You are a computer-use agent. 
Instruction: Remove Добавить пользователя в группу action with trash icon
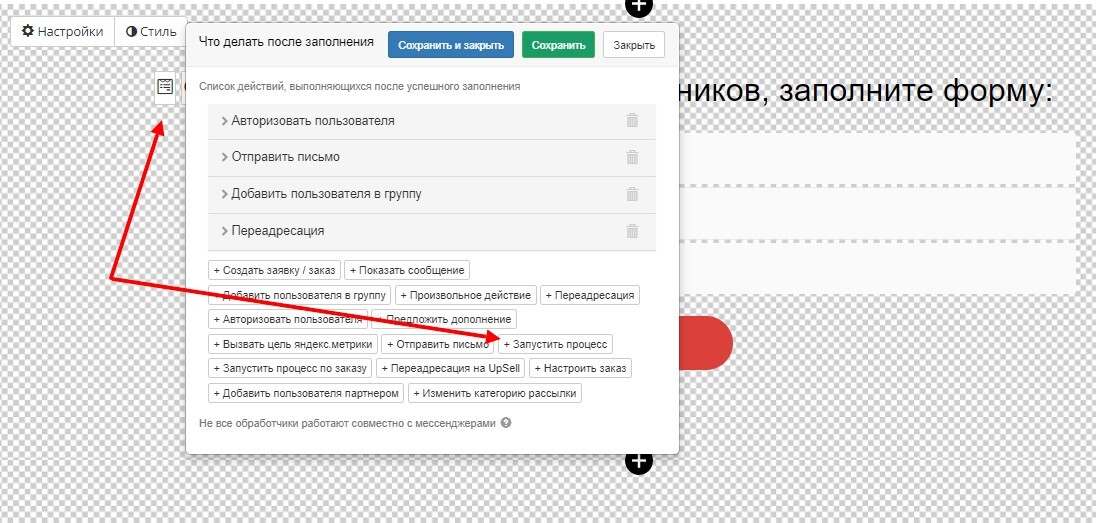pos(632,194)
